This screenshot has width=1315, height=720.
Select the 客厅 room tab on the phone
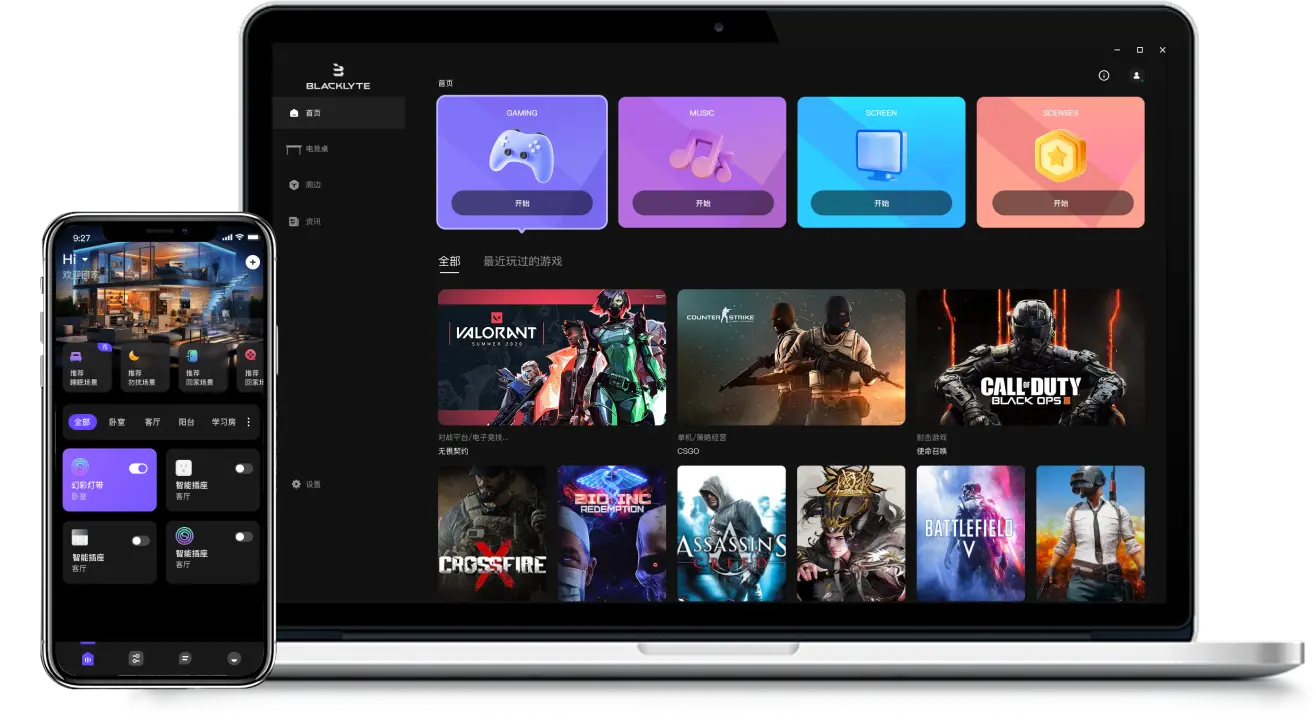click(152, 422)
